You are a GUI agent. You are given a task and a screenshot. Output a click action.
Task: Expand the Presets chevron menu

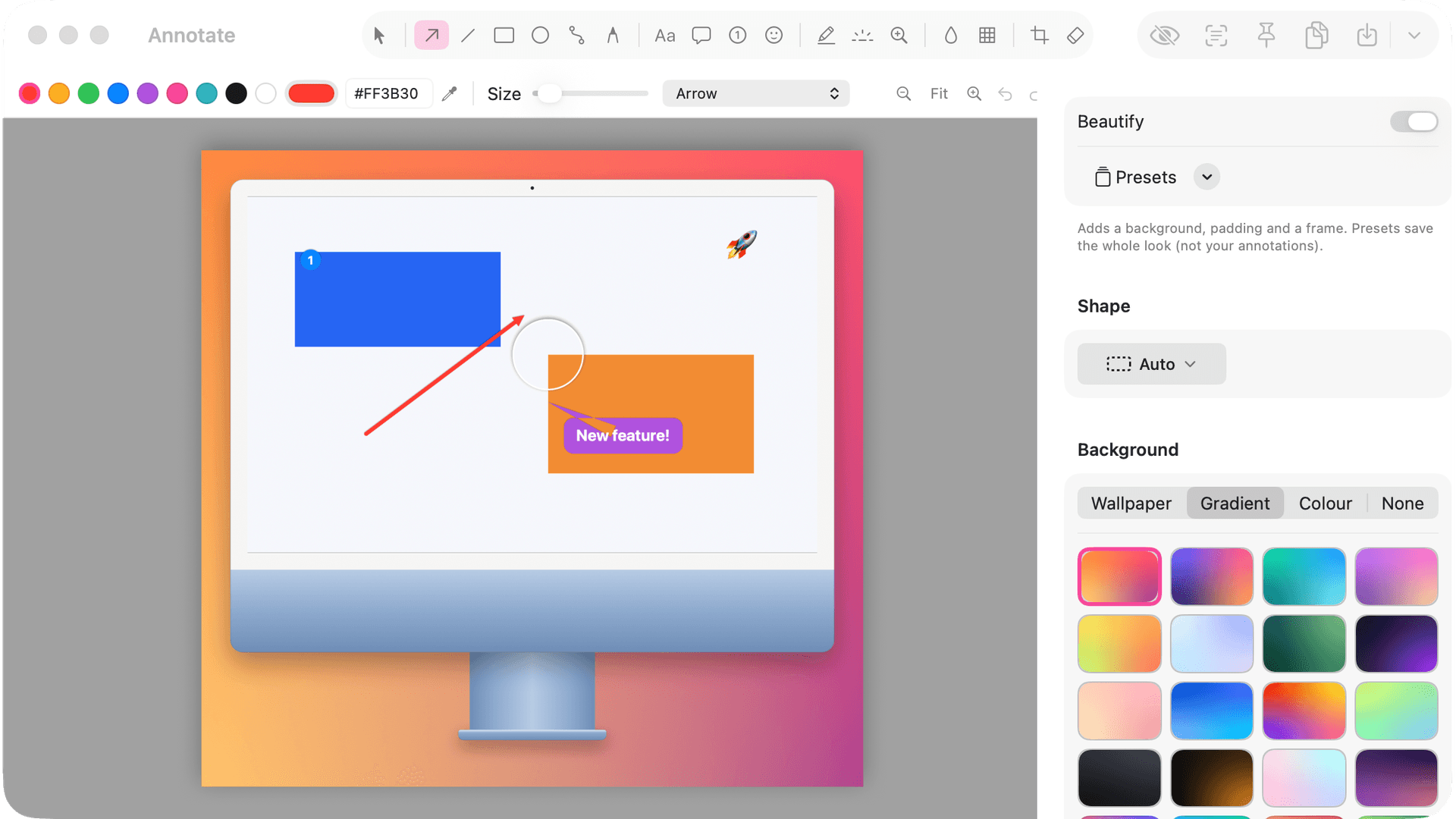pos(1207,177)
